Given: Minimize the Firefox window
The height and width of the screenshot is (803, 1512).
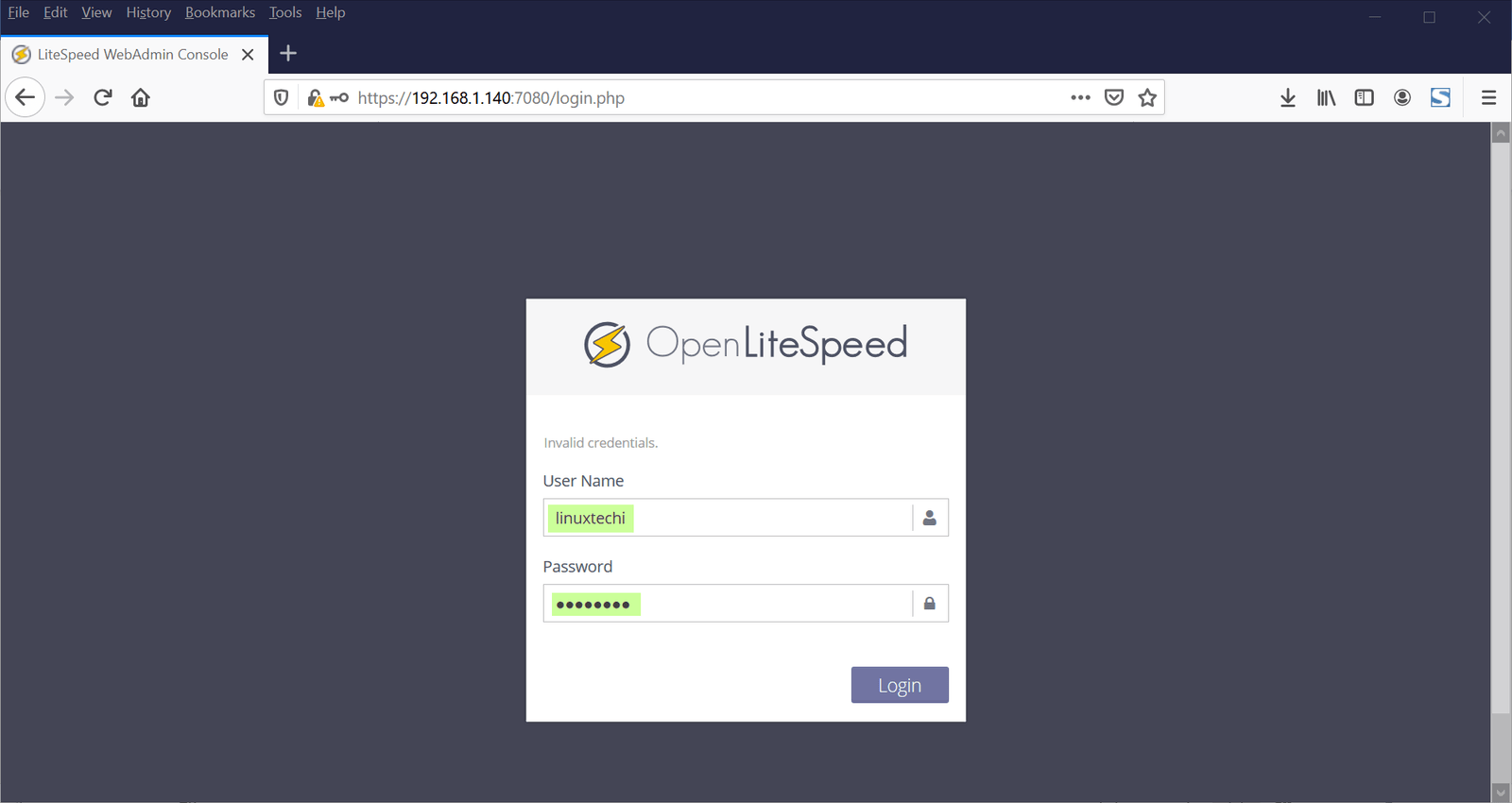Looking at the screenshot, I should 1375,17.
